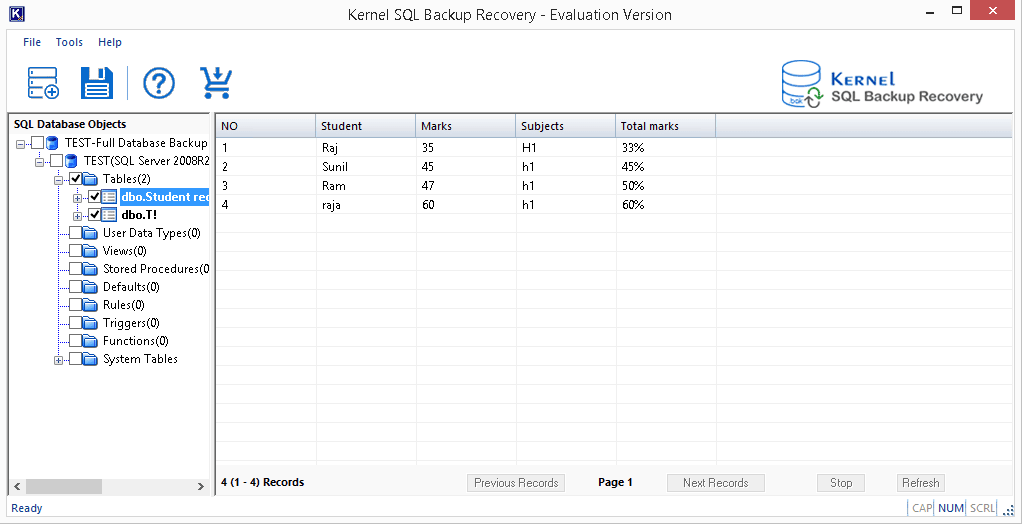Click the 60% total marks cell

point(665,205)
